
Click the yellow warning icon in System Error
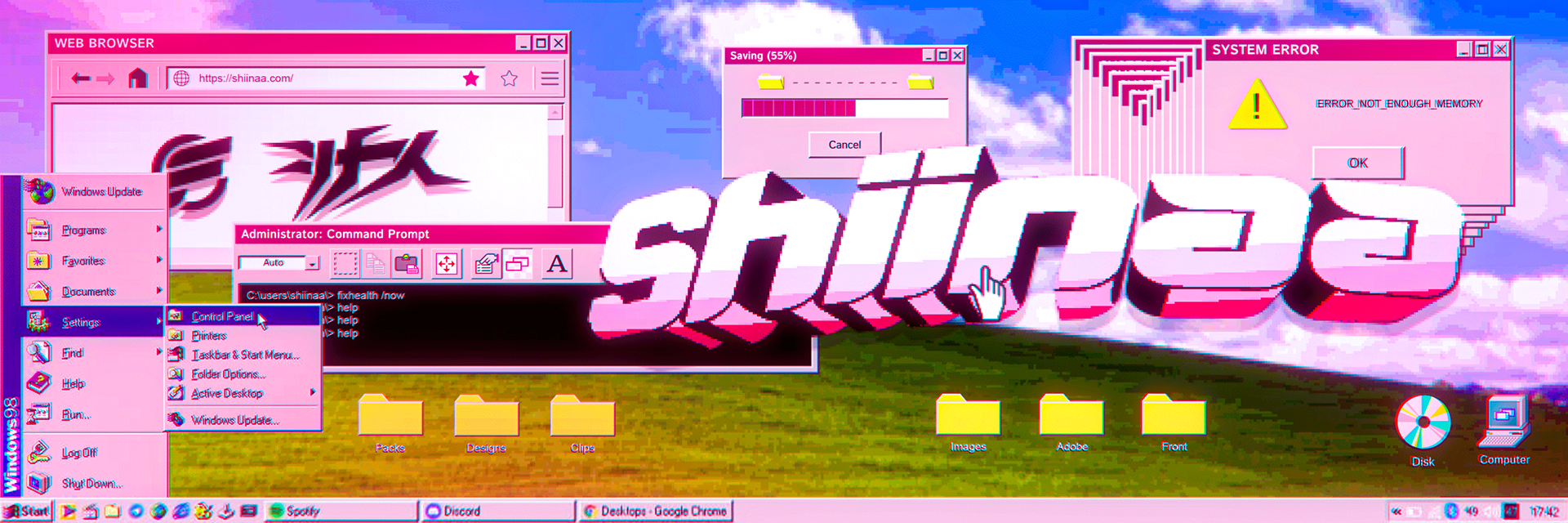point(1258,105)
